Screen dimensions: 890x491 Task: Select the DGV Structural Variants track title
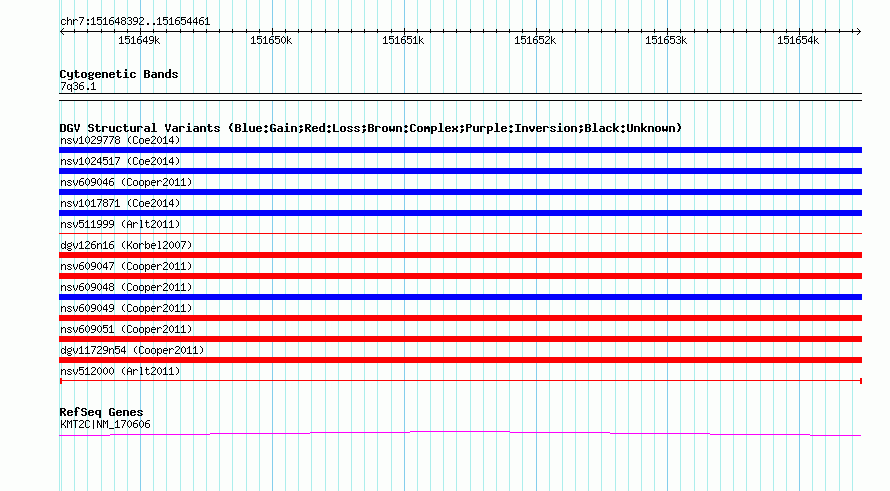click(371, 128)
